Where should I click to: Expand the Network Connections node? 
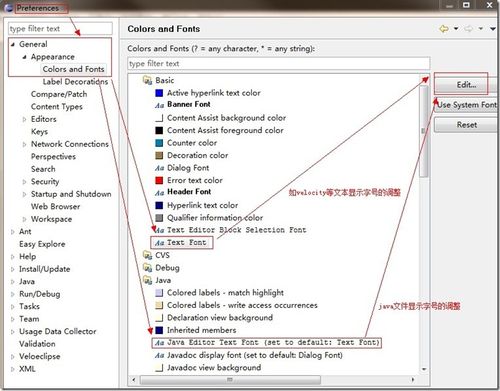point(24,144)
